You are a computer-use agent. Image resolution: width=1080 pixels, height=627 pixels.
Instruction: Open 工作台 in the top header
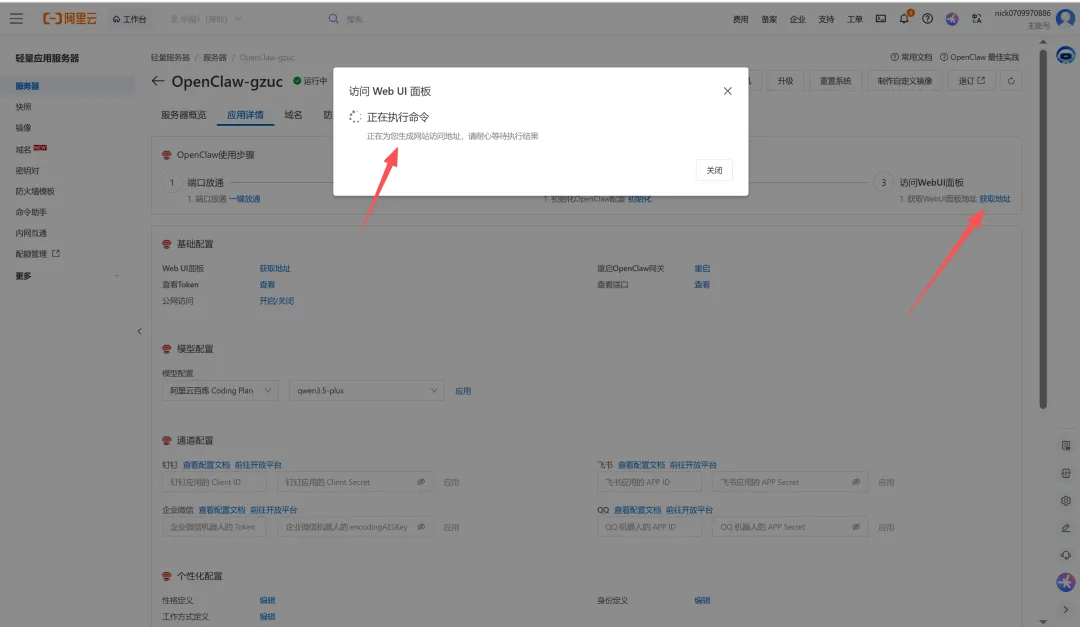(x=129, y=19)
